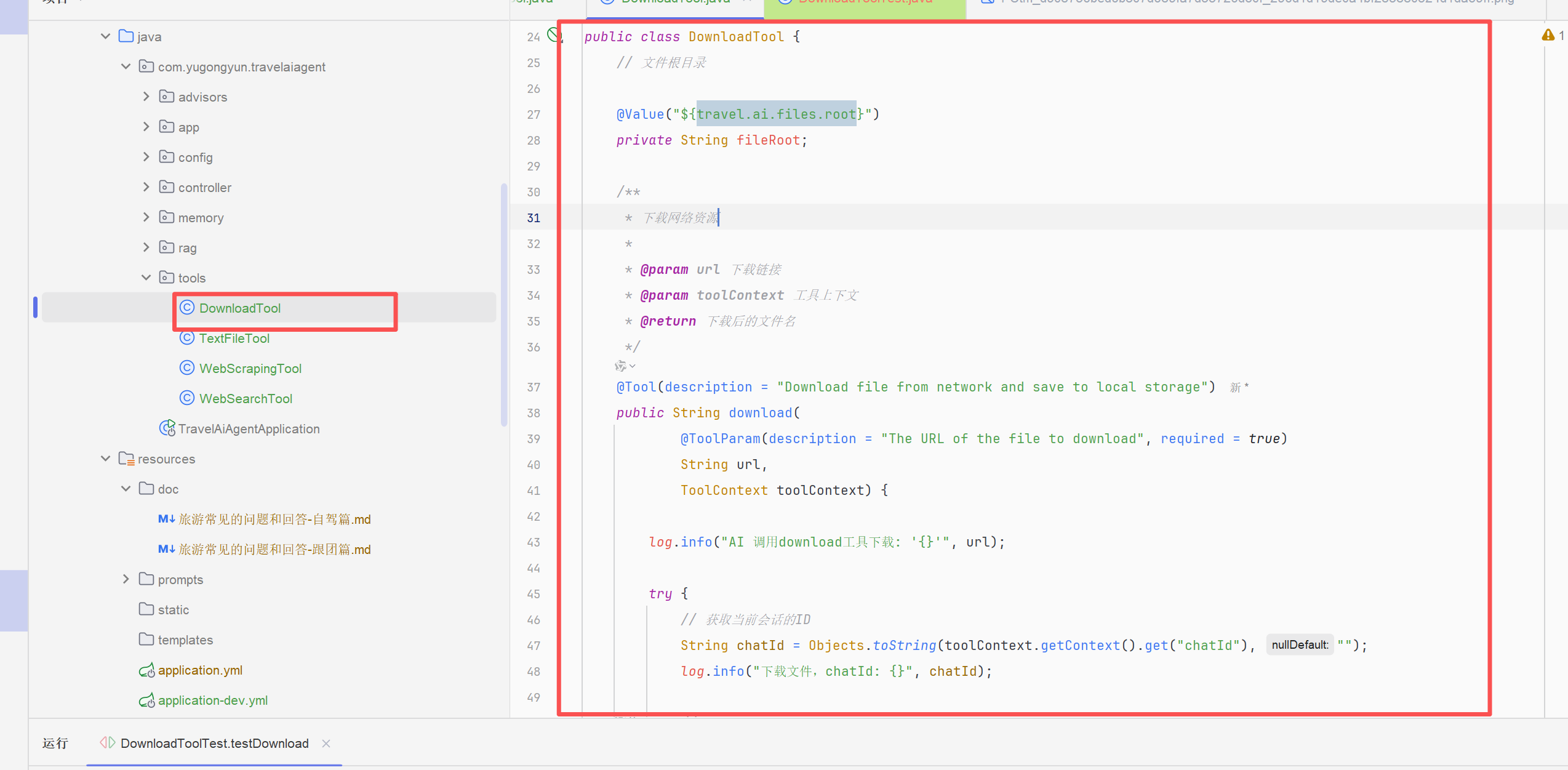Collapse the tools folder

(146, 278)
